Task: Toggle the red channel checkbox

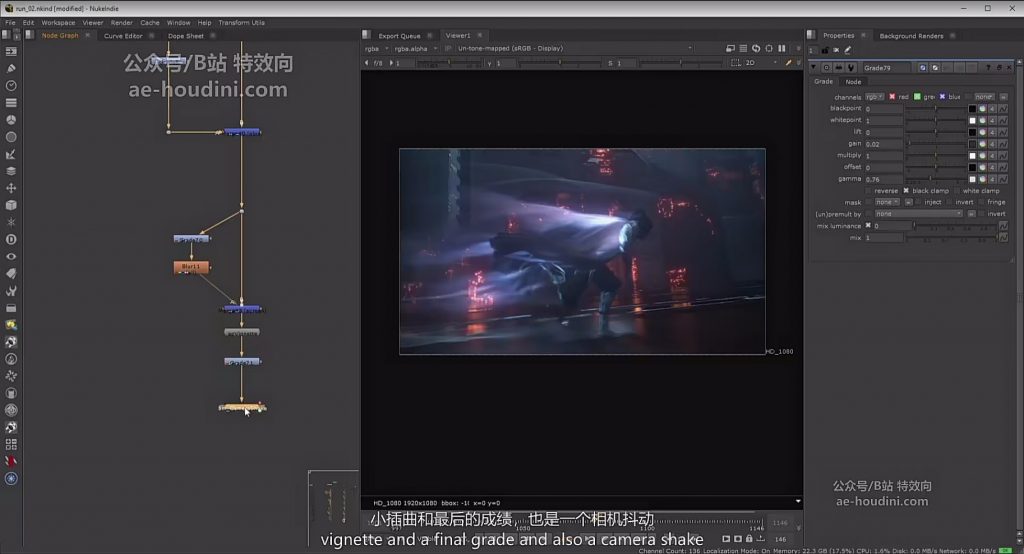Action: coord(892,97)
